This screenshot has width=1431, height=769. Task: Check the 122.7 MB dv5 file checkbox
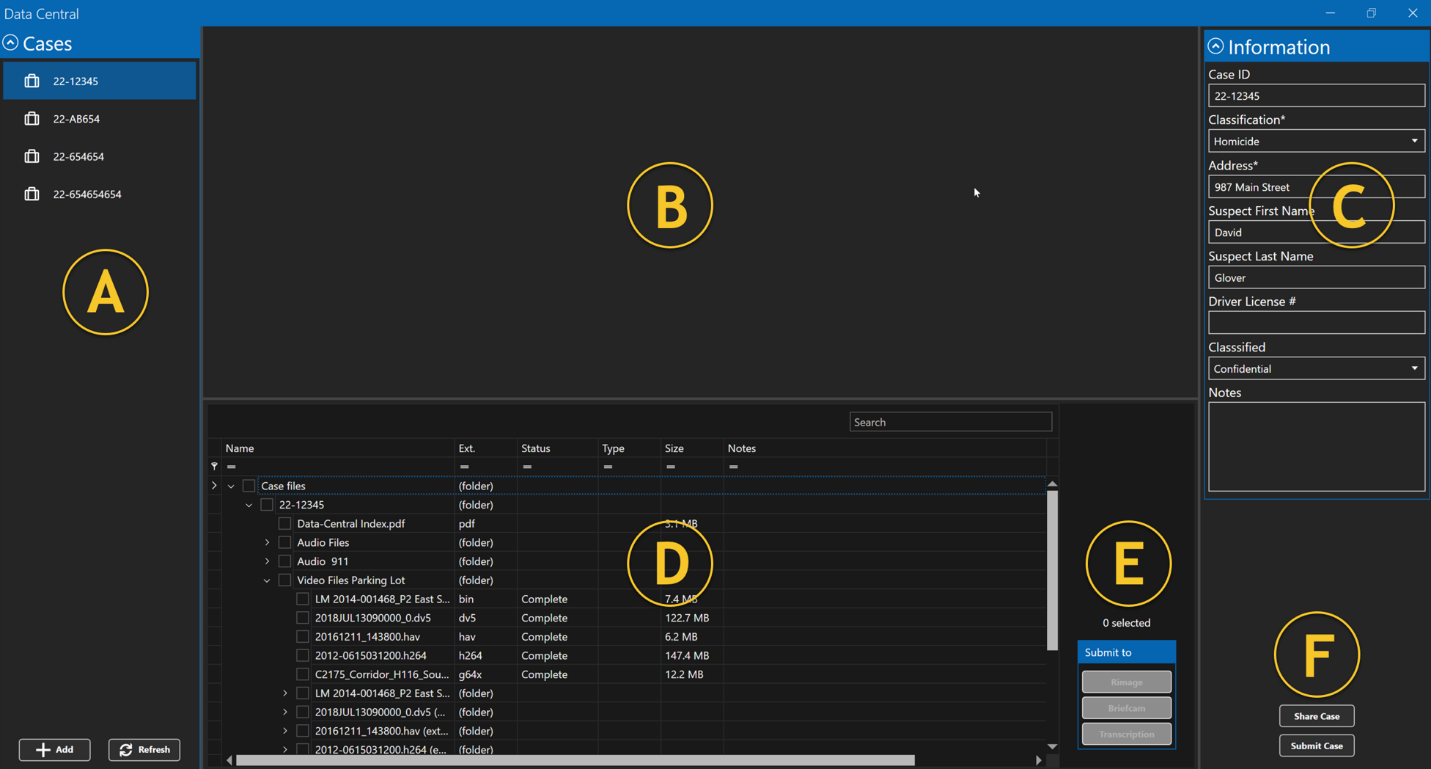point(303,618)
